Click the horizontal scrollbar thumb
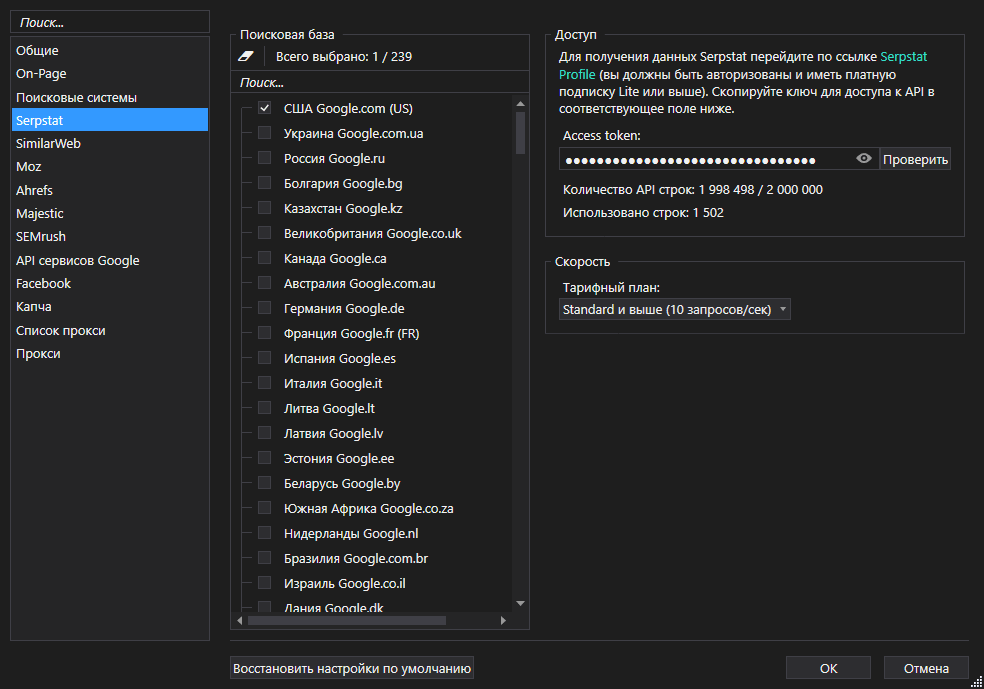The image size is (984, 689). [347, 621]
